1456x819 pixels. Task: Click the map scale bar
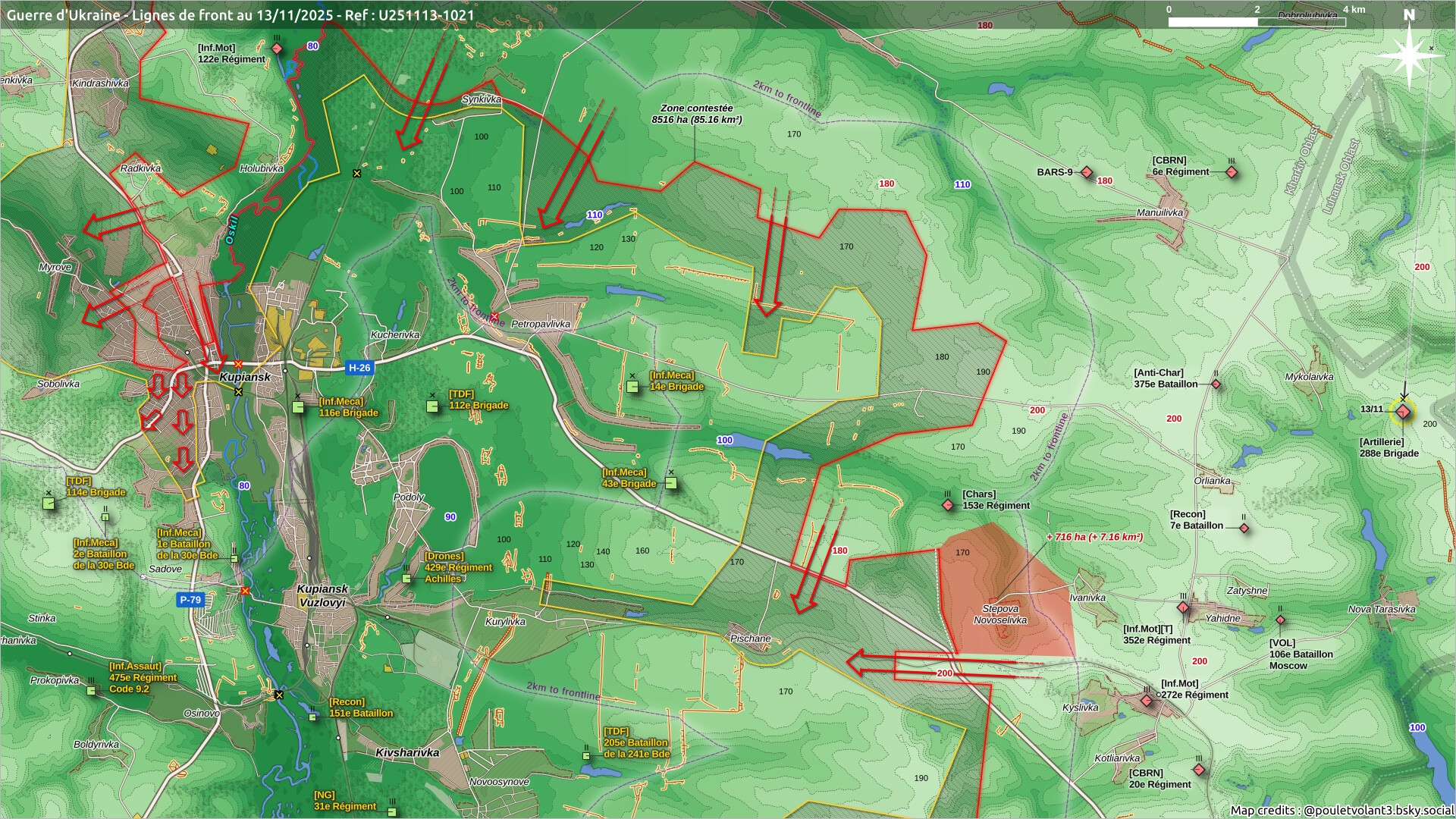(1257, 22)
